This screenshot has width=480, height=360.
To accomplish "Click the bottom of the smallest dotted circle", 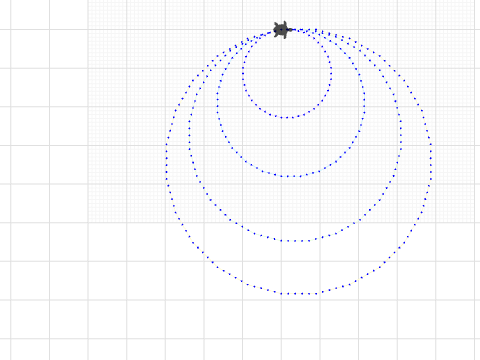I will [x=287, y=117].
